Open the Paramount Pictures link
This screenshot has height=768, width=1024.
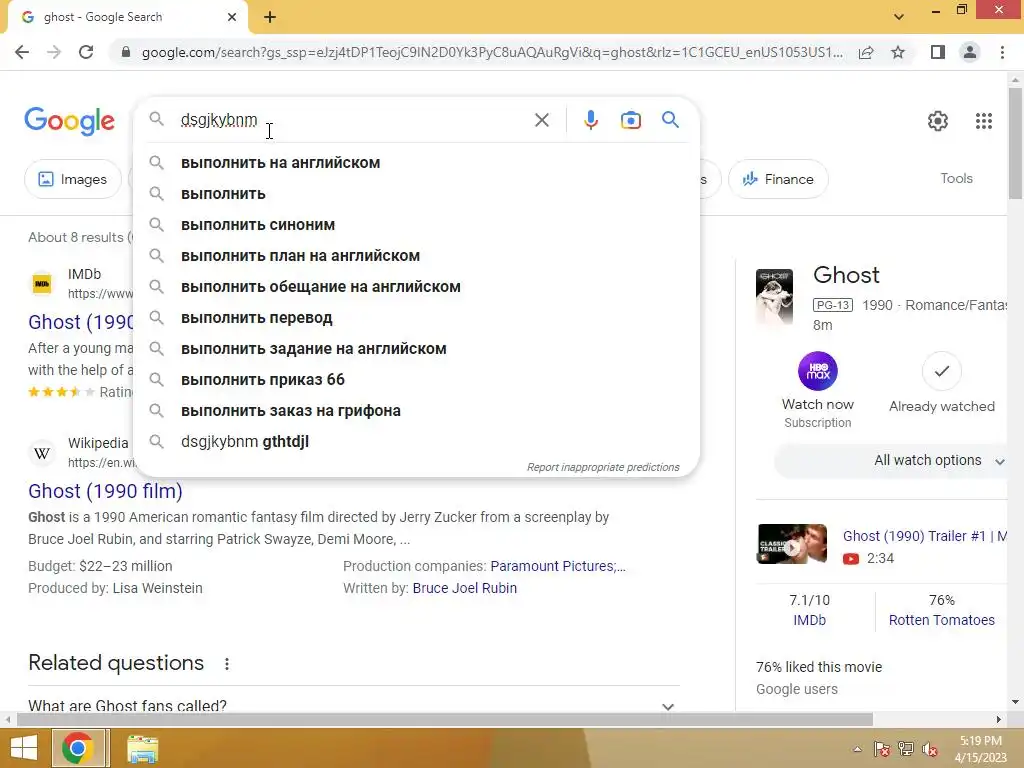click(558, 566)
